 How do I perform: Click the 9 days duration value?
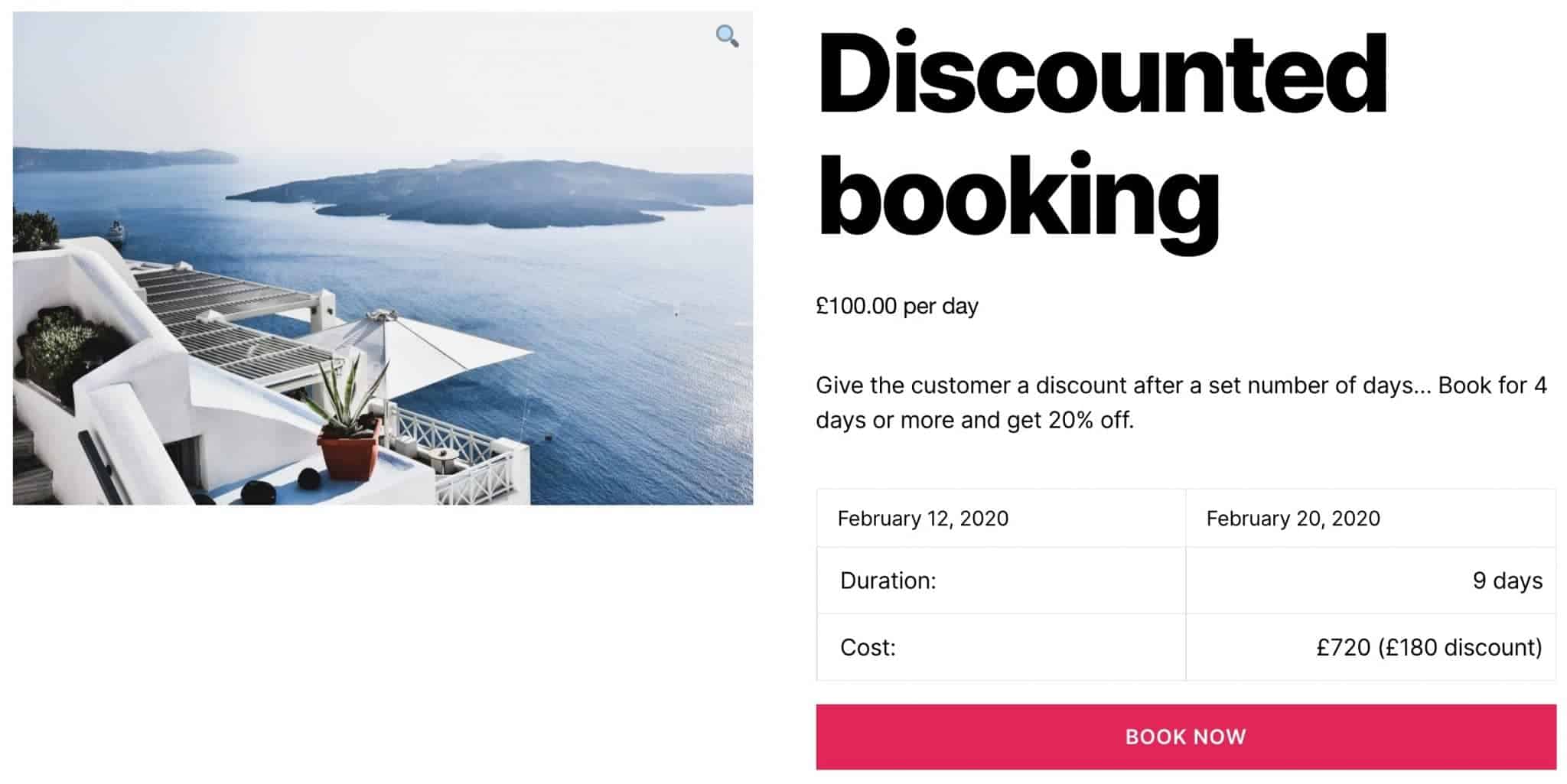(x=1506, y=581)
